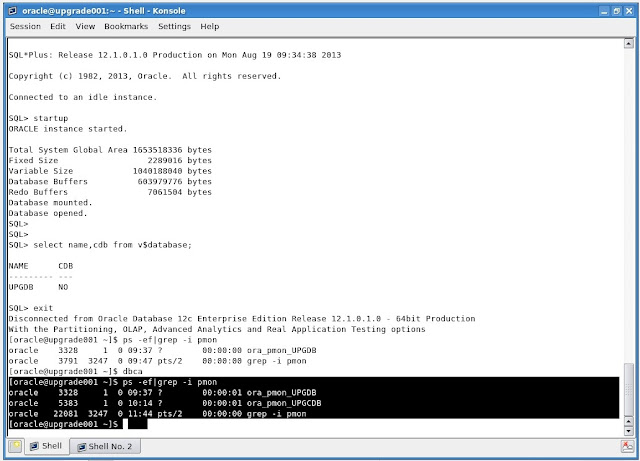This screenshot has height=461, width=640.
Task: Click the UPGDB result row
Action: (x=38, y=287)
